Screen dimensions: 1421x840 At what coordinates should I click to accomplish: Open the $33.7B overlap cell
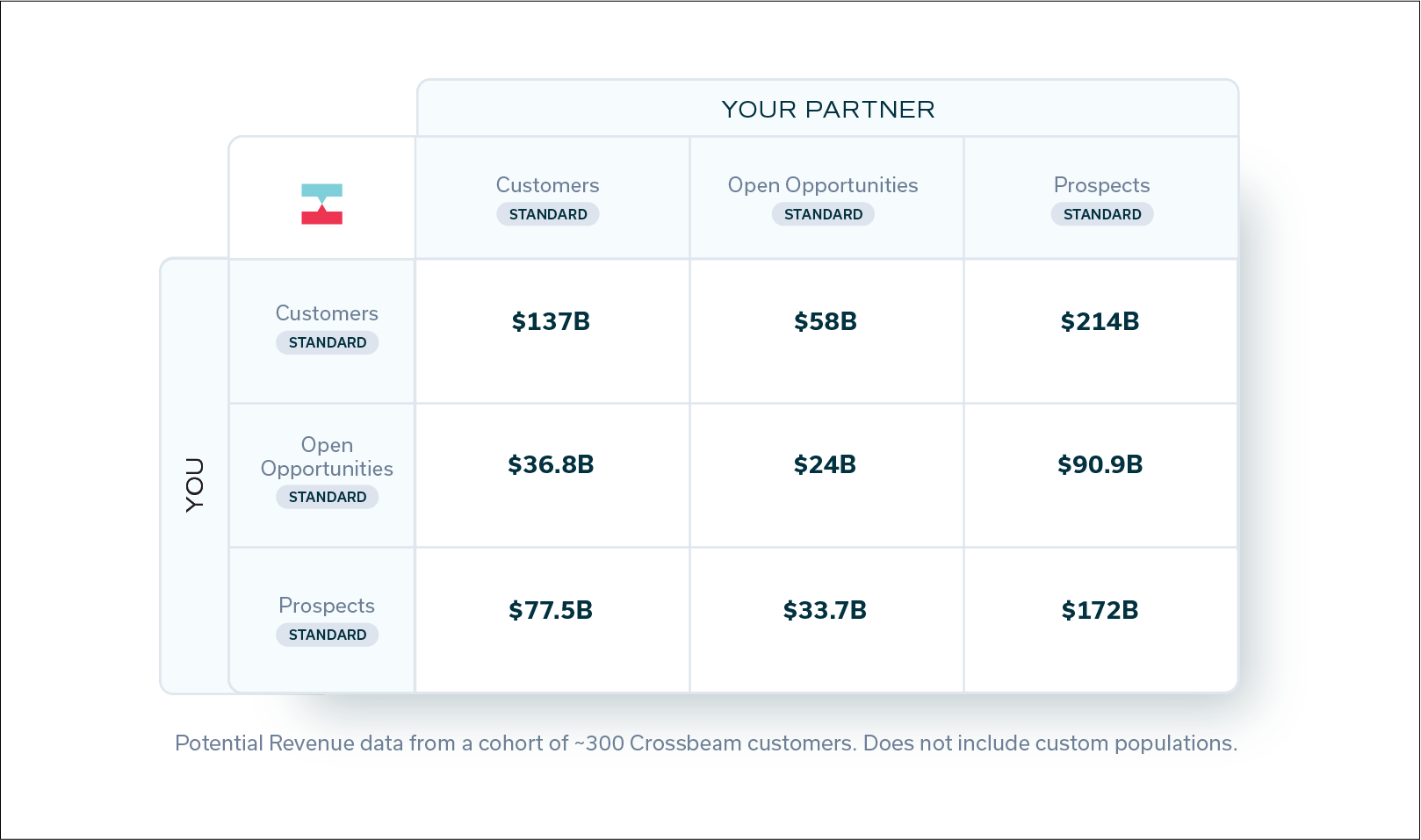[x=826, y=621]
